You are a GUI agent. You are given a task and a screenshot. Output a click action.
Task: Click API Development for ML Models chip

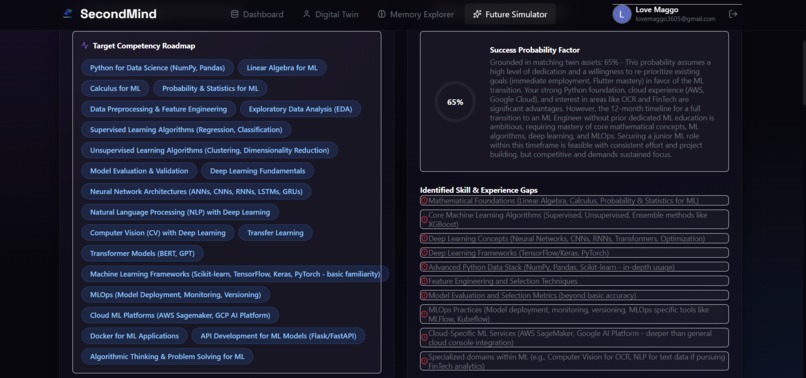click(x=279, y=336)
